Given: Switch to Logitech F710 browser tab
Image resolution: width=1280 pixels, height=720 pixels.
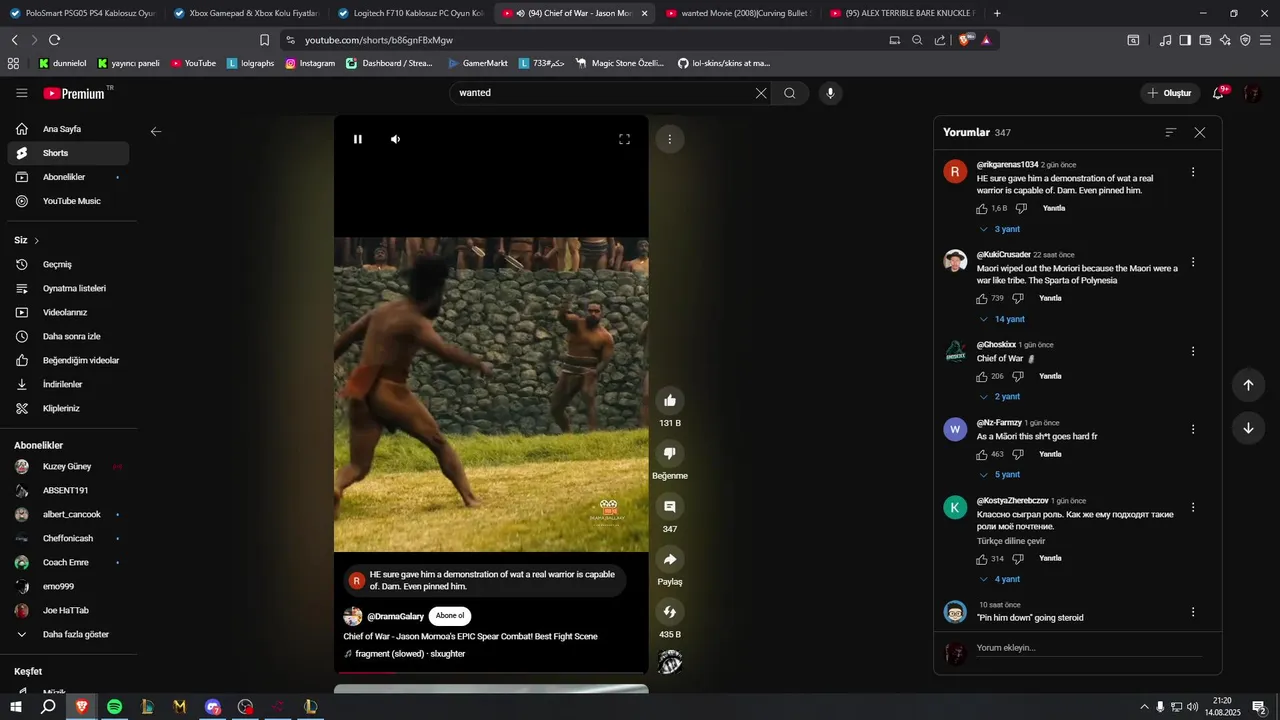Looking at the screenshot, I should (410, 13).
